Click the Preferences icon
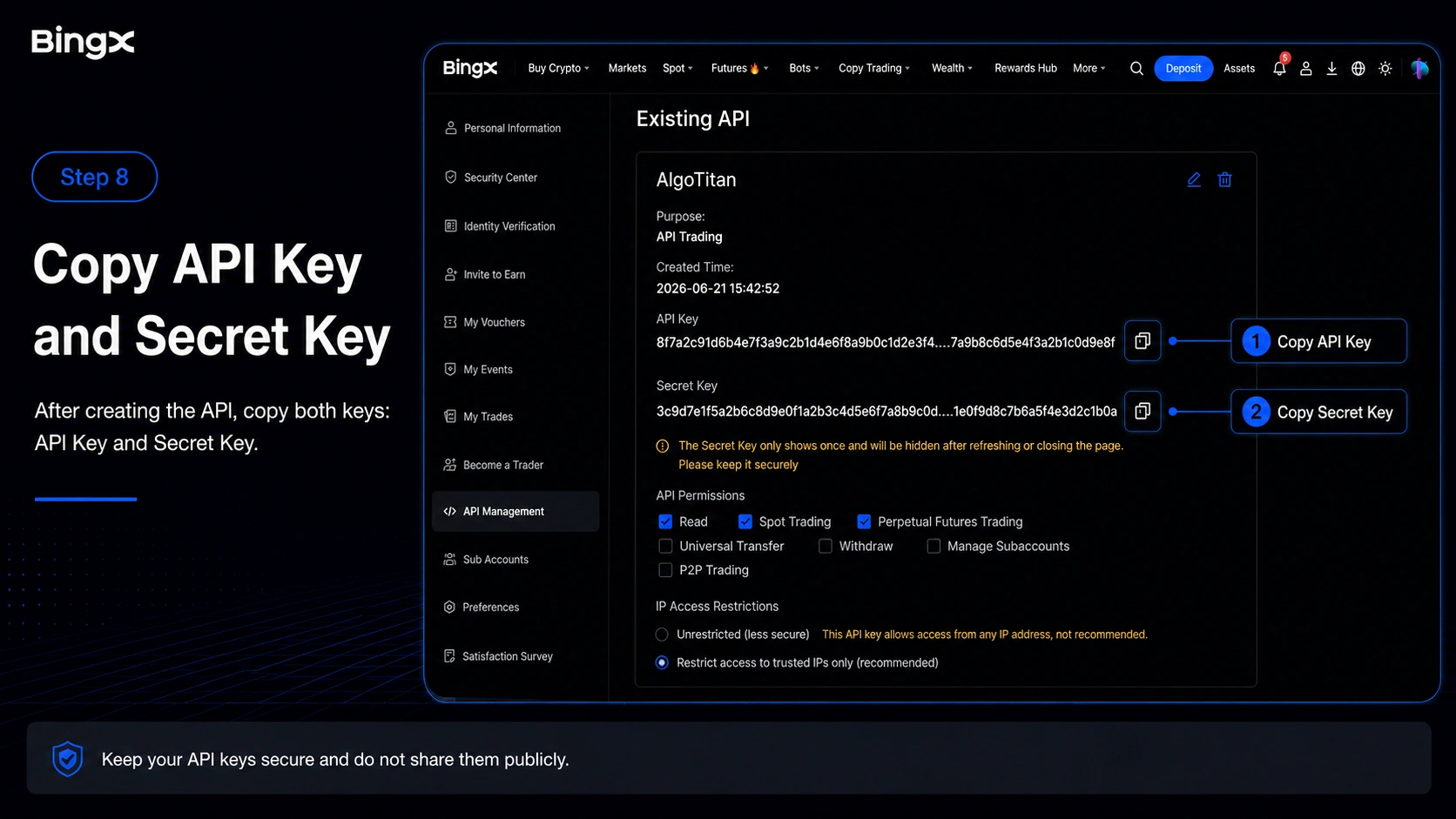 click(x=449, y=607)
